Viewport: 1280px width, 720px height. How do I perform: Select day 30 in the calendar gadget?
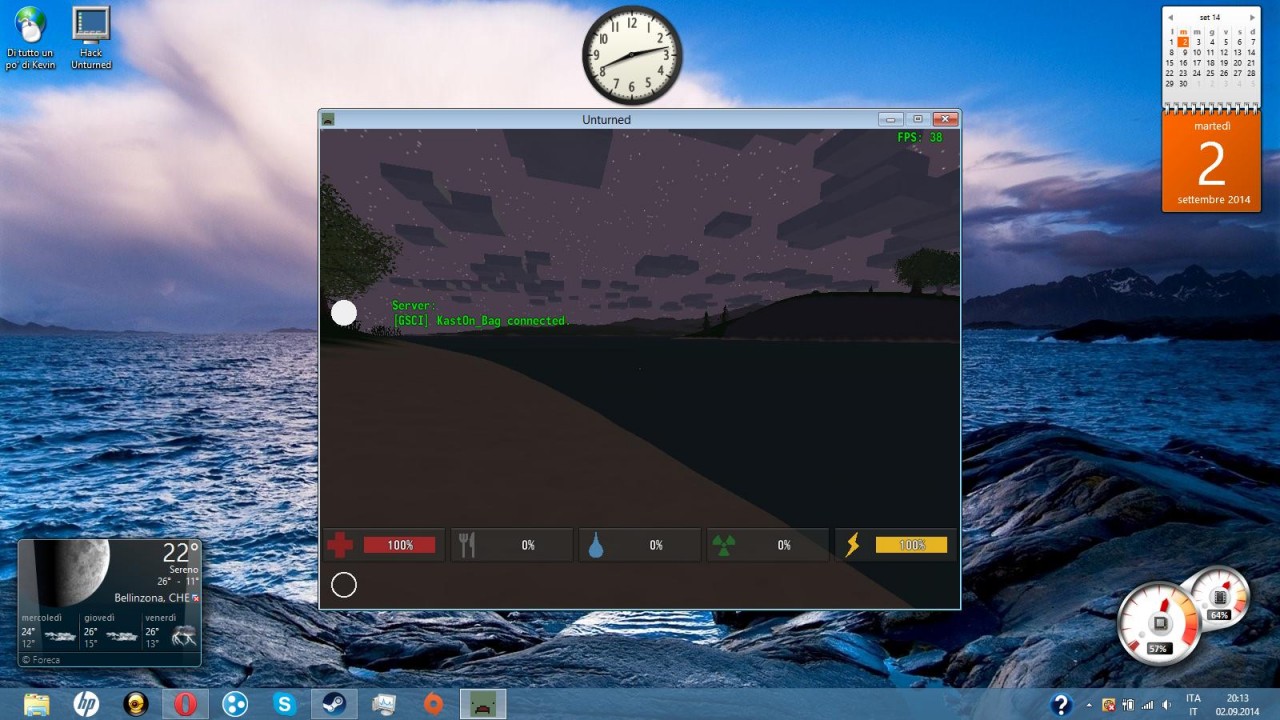click(1183, 84)
